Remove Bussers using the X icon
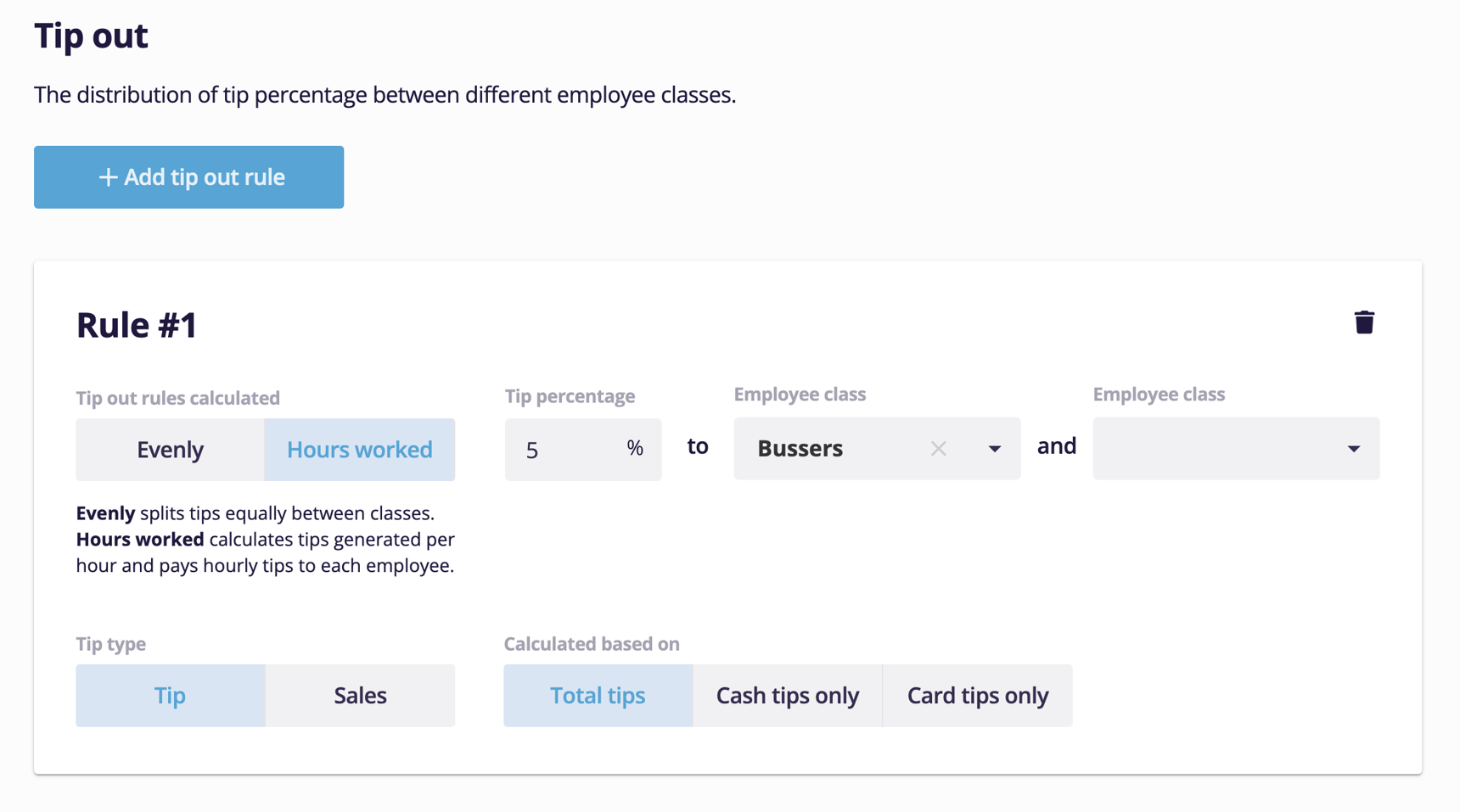The width and height of the screenshot is (1460, 812). (939, 449)
